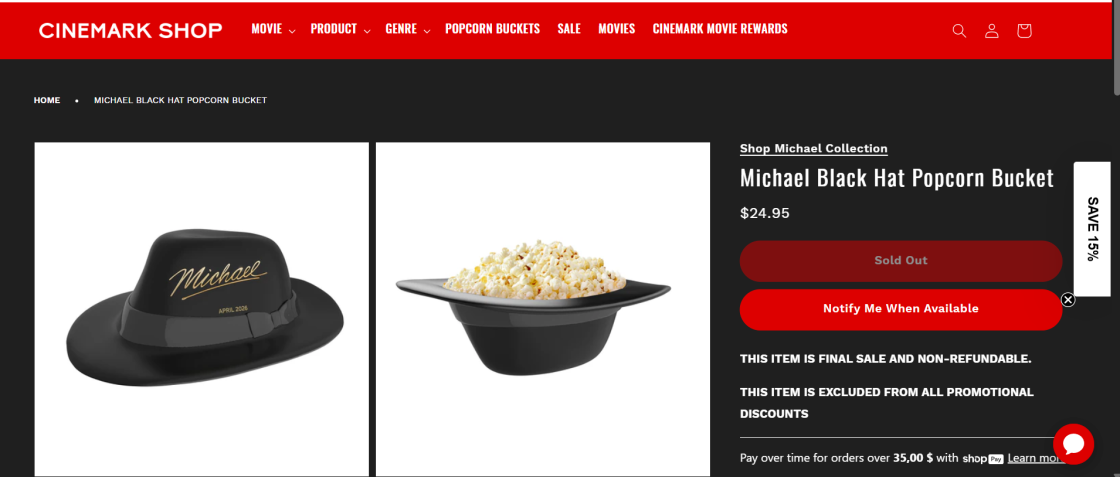The width and height of the screenshot is (1120, 477).
Task: Expand the Movie dropdown menu
Action: click(273, 29)
